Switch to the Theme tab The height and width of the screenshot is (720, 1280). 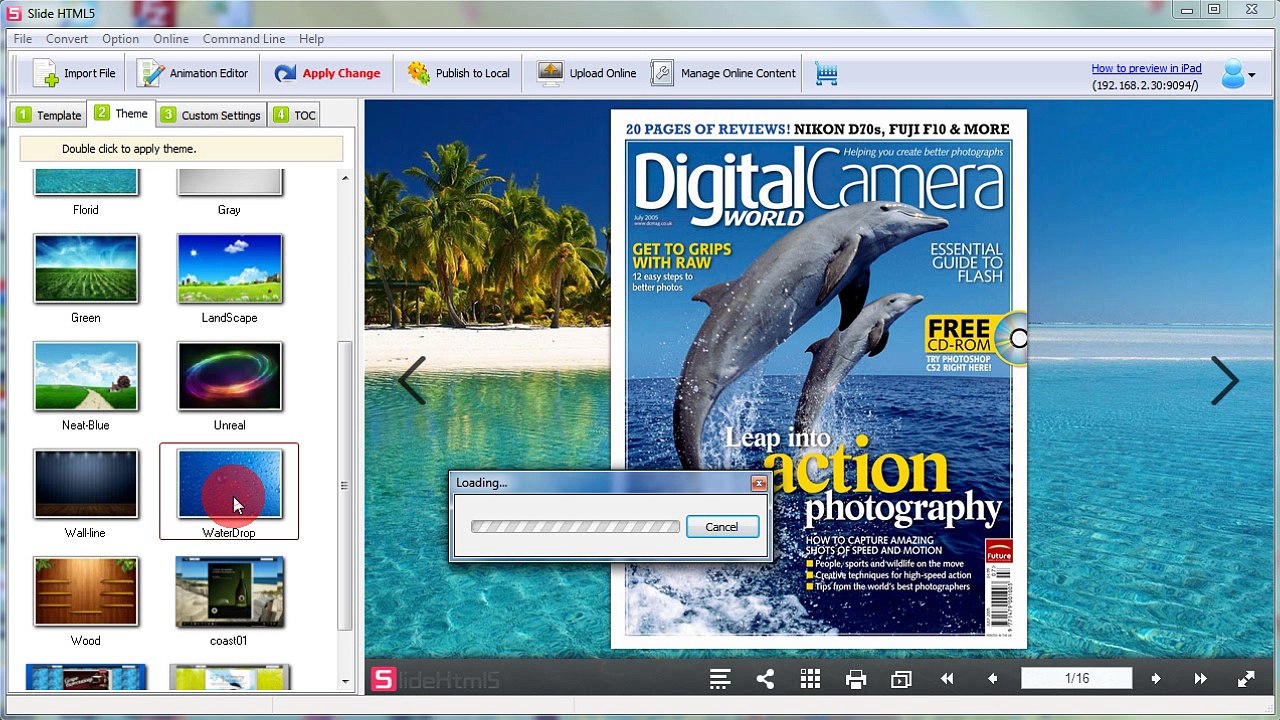pos(121,114)
